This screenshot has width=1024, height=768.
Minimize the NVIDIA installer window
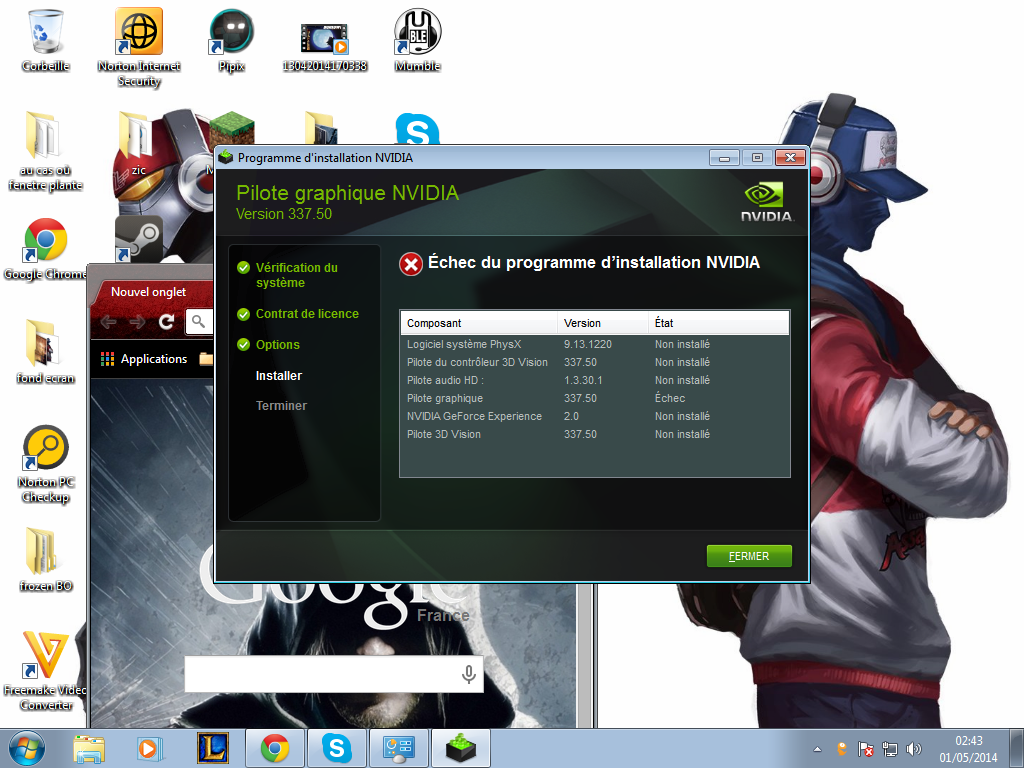coord(724,158)
